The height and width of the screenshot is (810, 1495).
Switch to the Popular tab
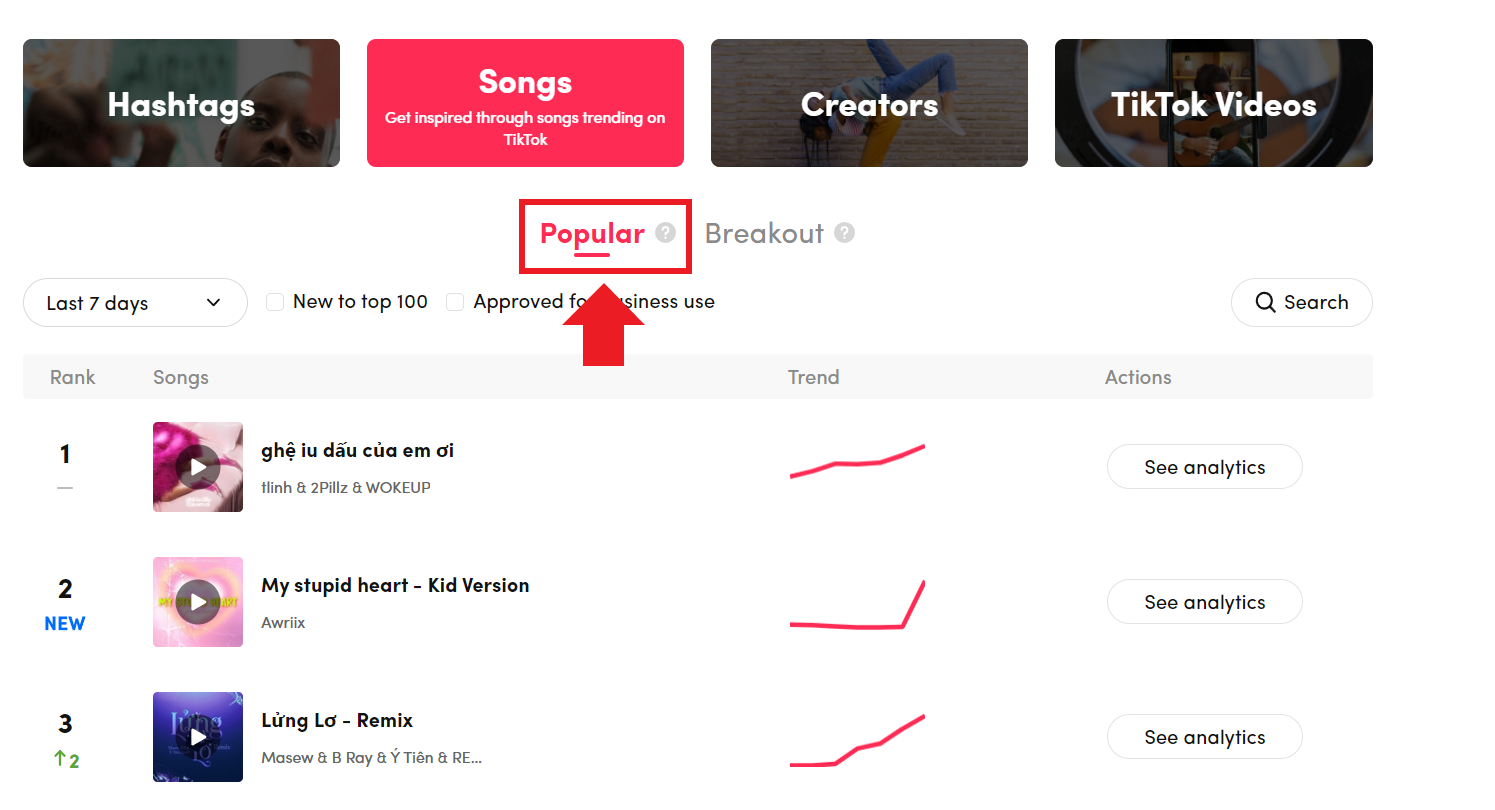pyautogui.click(x=592, y=234)
